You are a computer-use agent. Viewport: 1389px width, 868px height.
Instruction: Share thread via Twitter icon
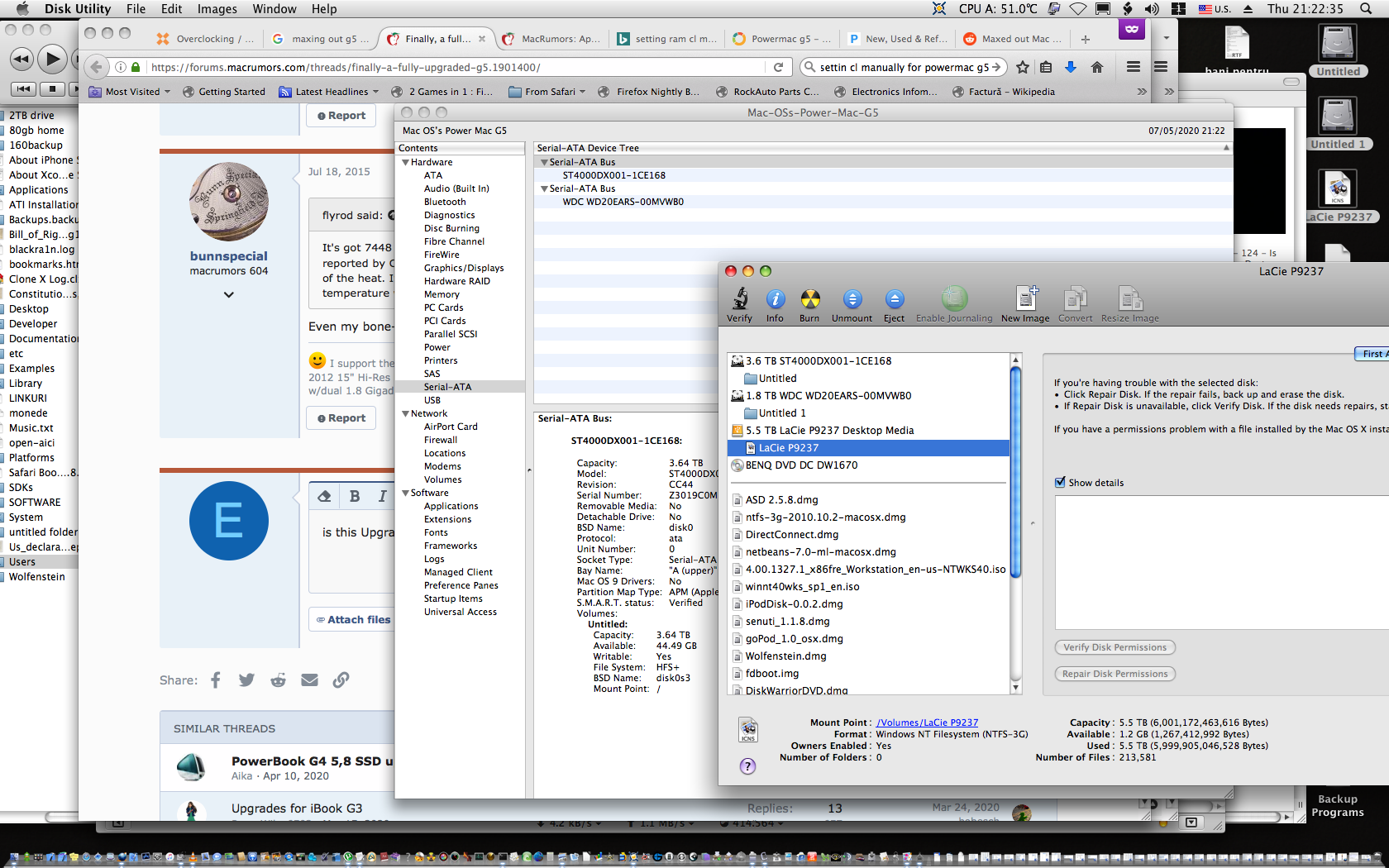(x=246, y=680)
